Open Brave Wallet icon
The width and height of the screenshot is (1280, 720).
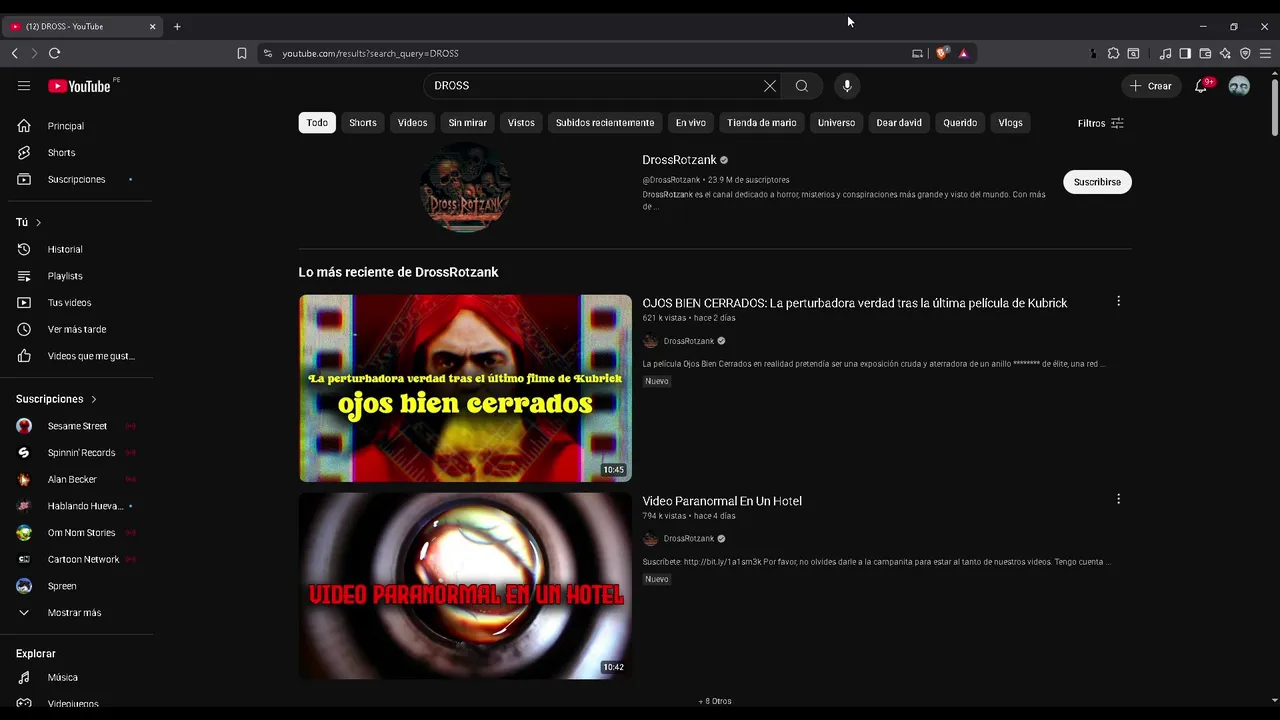point(1205,53)
